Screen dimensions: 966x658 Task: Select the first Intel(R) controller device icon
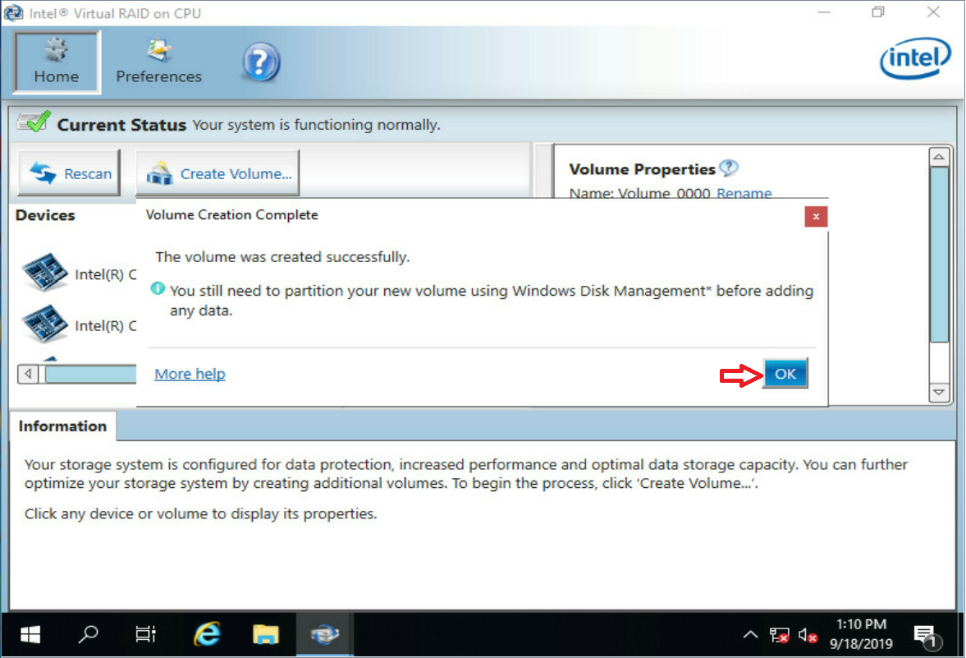click(44, 272)
